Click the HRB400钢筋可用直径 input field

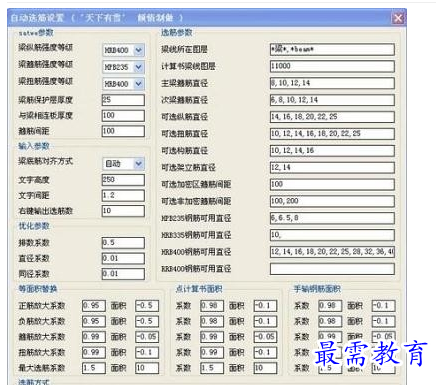click(332, 252)
